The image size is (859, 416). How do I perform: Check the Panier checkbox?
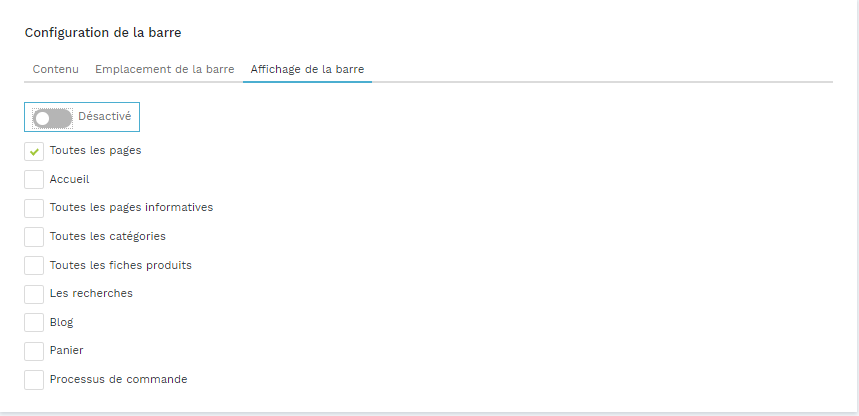coord(34,351)
